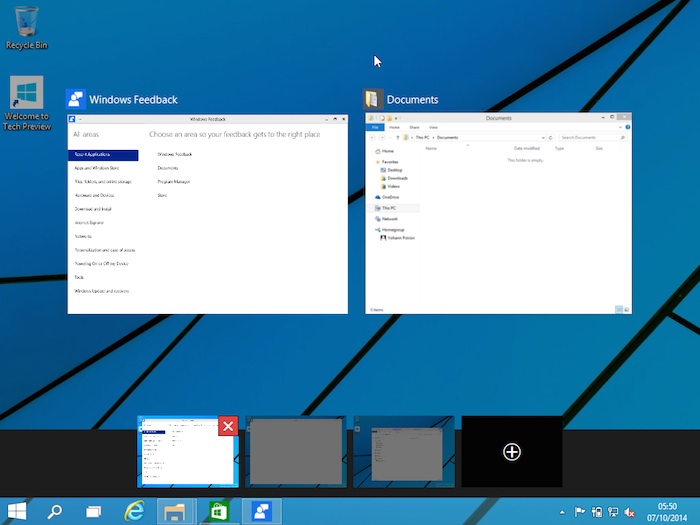Screen dimensions: 700x525
Task: Launch Internet Explorer from the taskbar
Action: click(x=134, y=510)
